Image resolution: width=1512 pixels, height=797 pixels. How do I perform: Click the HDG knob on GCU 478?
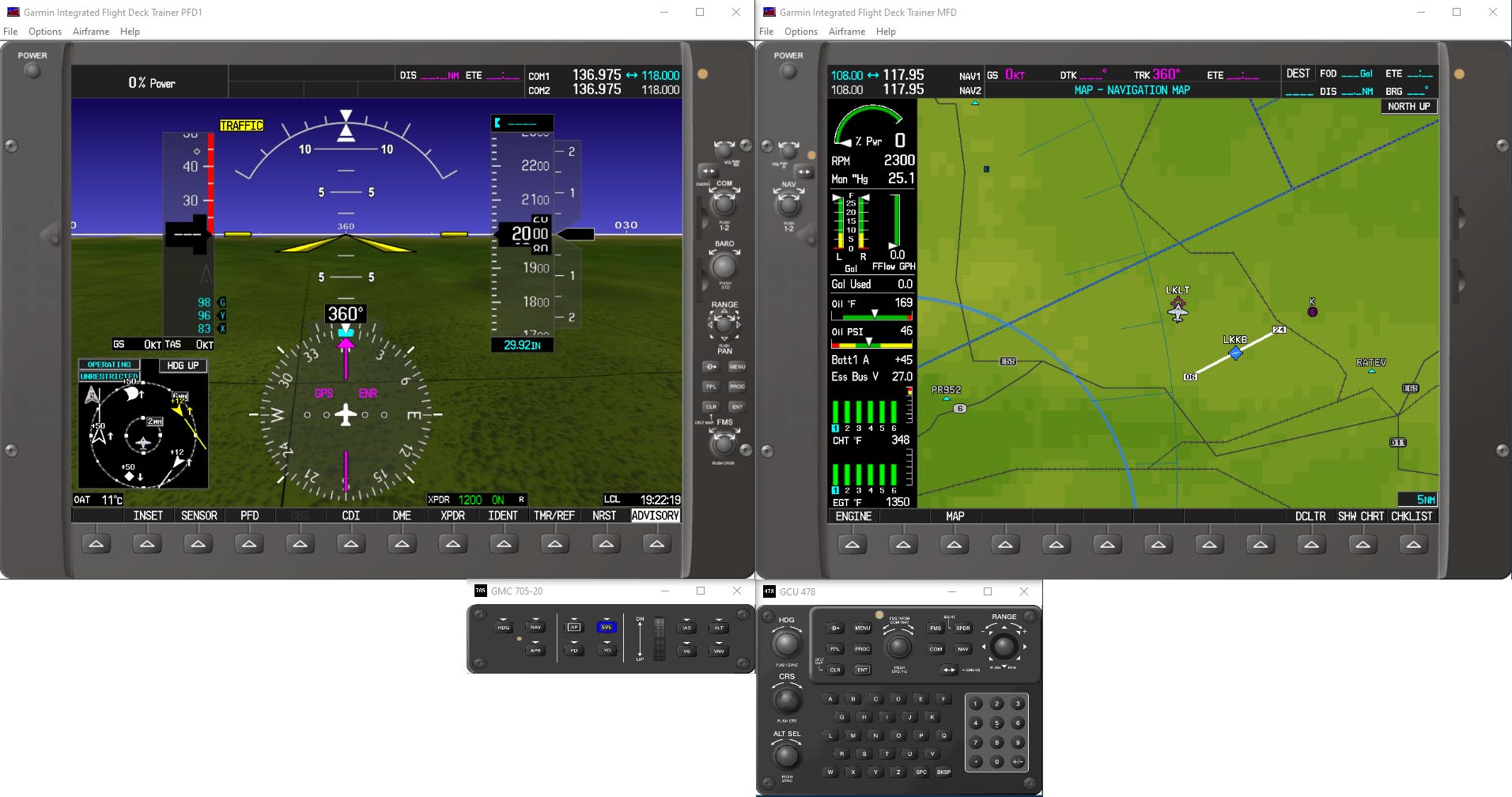(786, 643)
